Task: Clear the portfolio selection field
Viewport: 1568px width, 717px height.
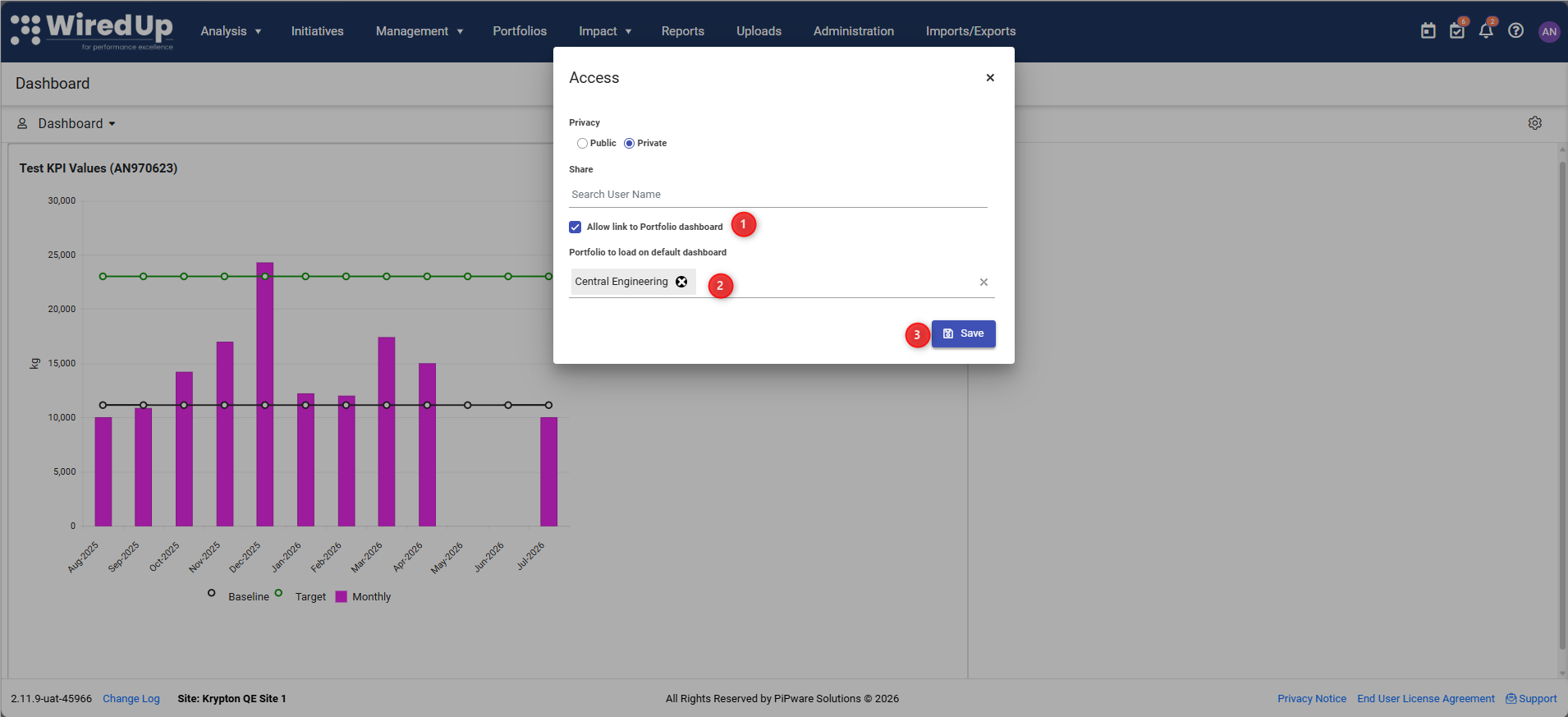Action: (983, 282)
